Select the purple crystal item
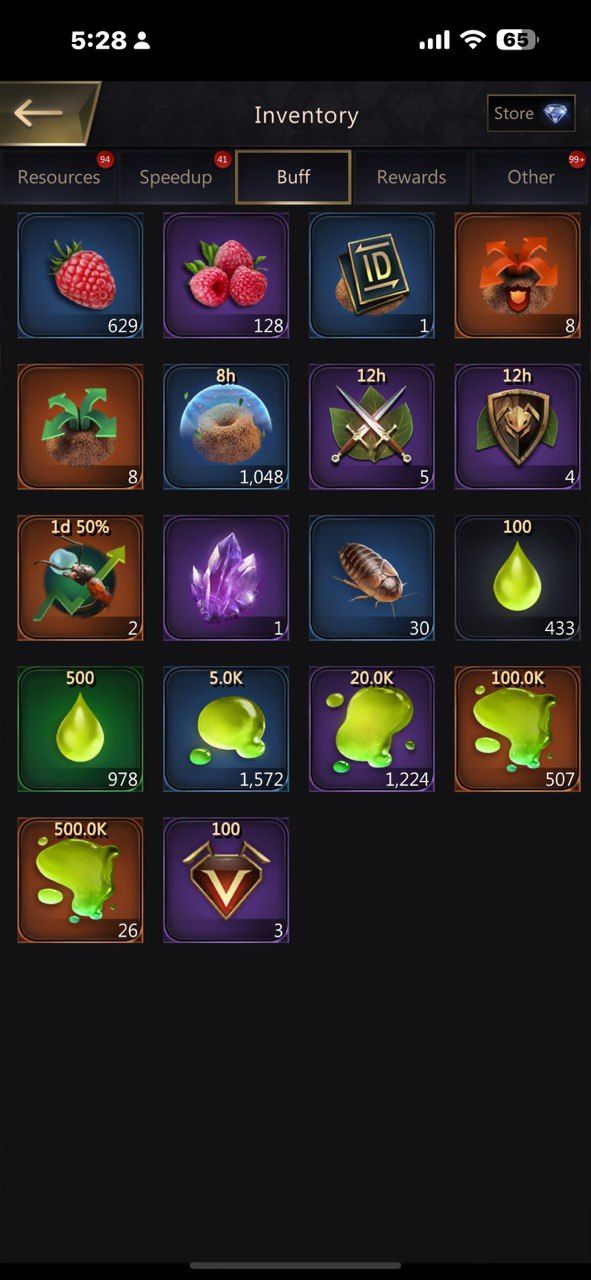The image size is (591, 1280). 226,578
